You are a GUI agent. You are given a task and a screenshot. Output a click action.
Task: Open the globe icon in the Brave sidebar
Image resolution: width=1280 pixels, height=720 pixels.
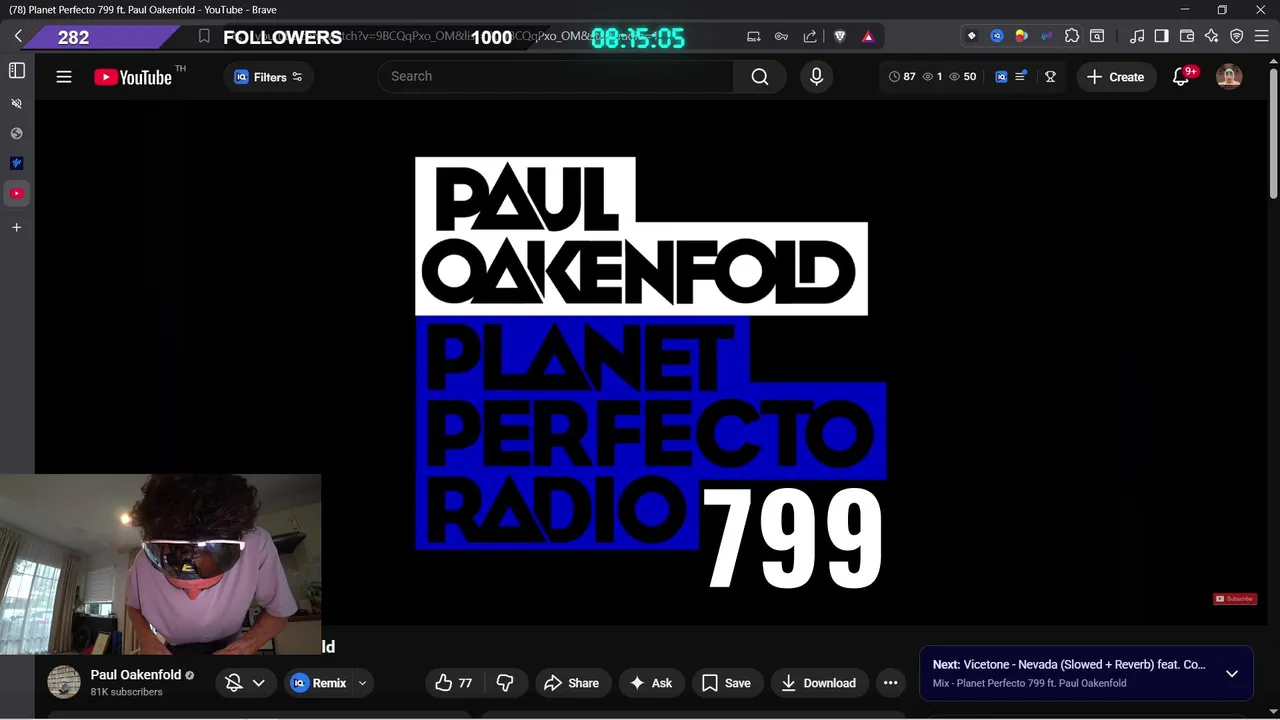click(16, 133)
